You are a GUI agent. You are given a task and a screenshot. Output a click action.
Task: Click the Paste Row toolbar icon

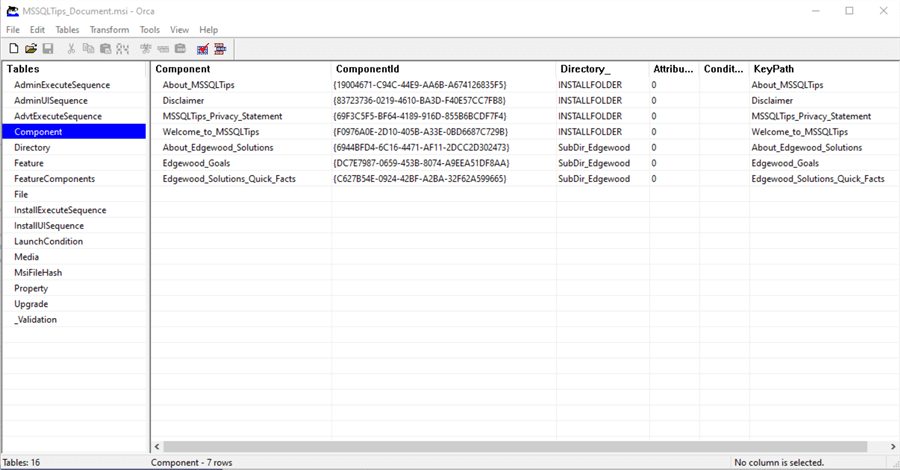point(180,49)
